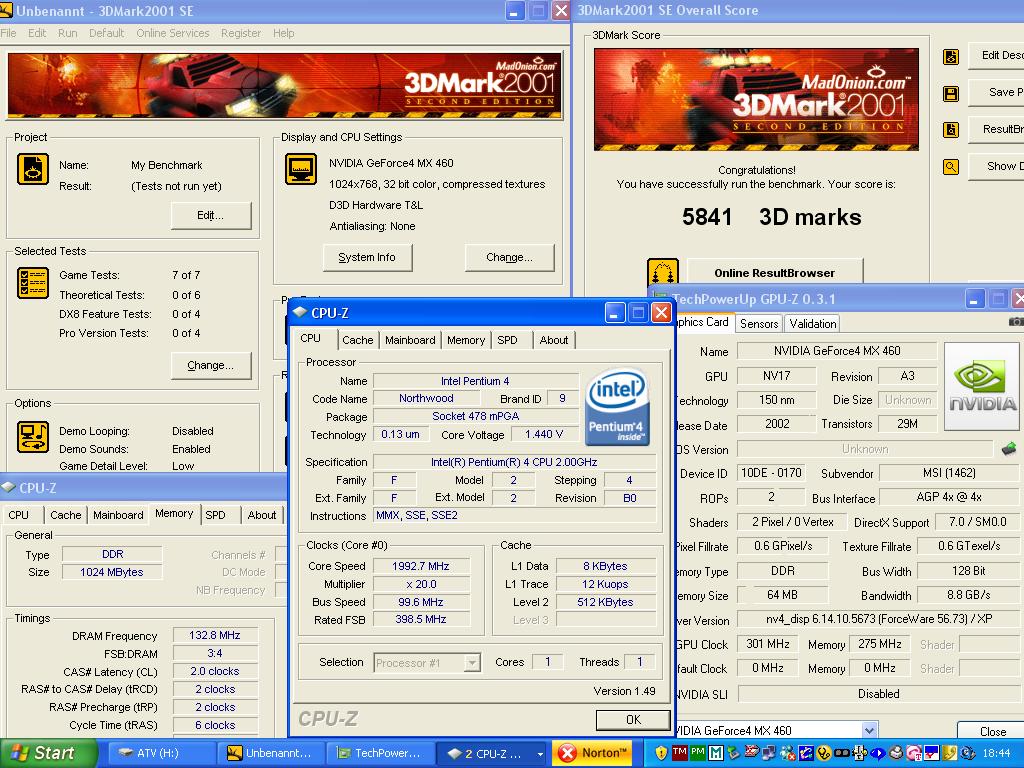The height and width of the screenshot is (768, 1024).
Task: Open the Online Services menu
Action: [172, 33]
